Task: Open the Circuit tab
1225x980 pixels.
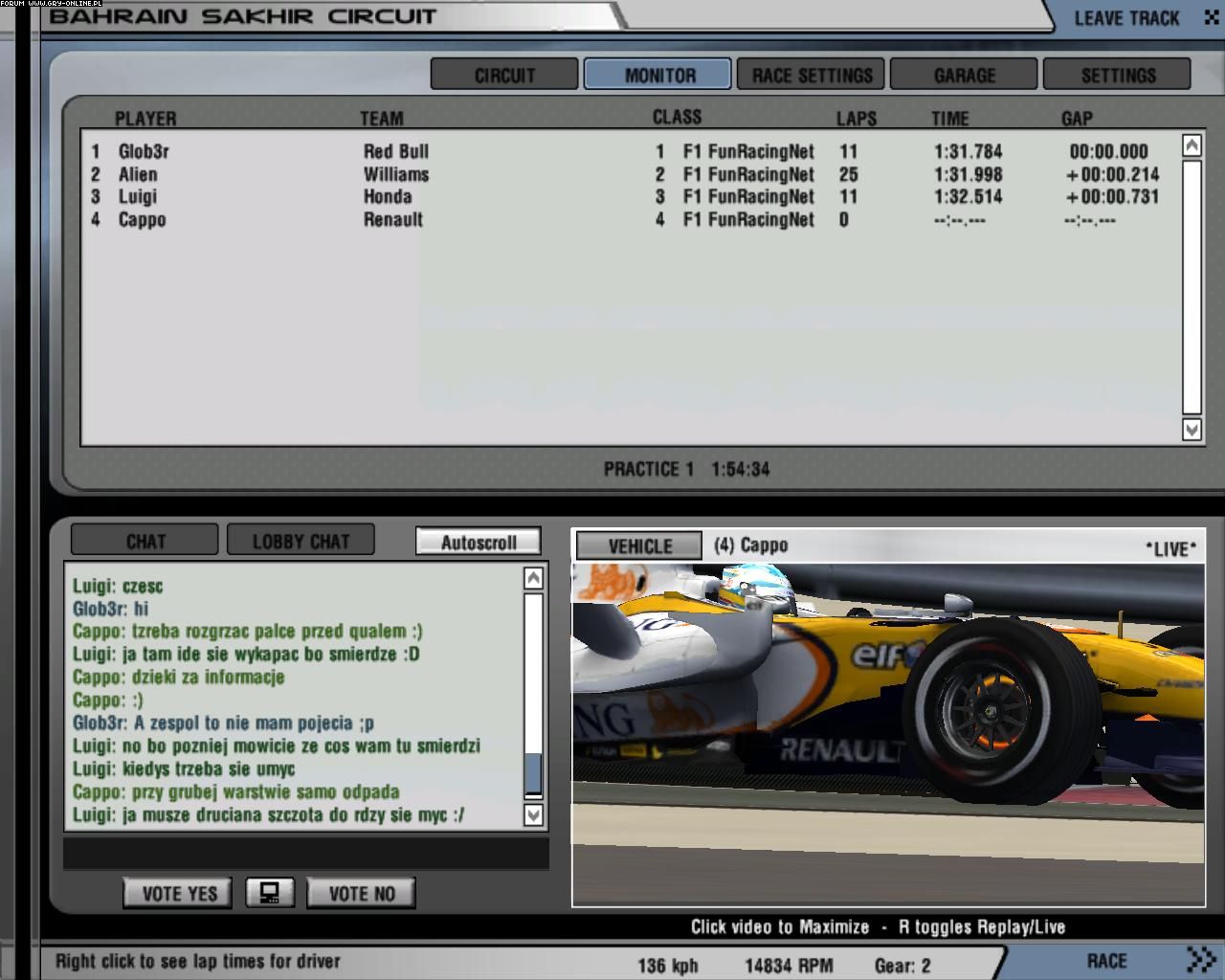Action: coord(504,75)
